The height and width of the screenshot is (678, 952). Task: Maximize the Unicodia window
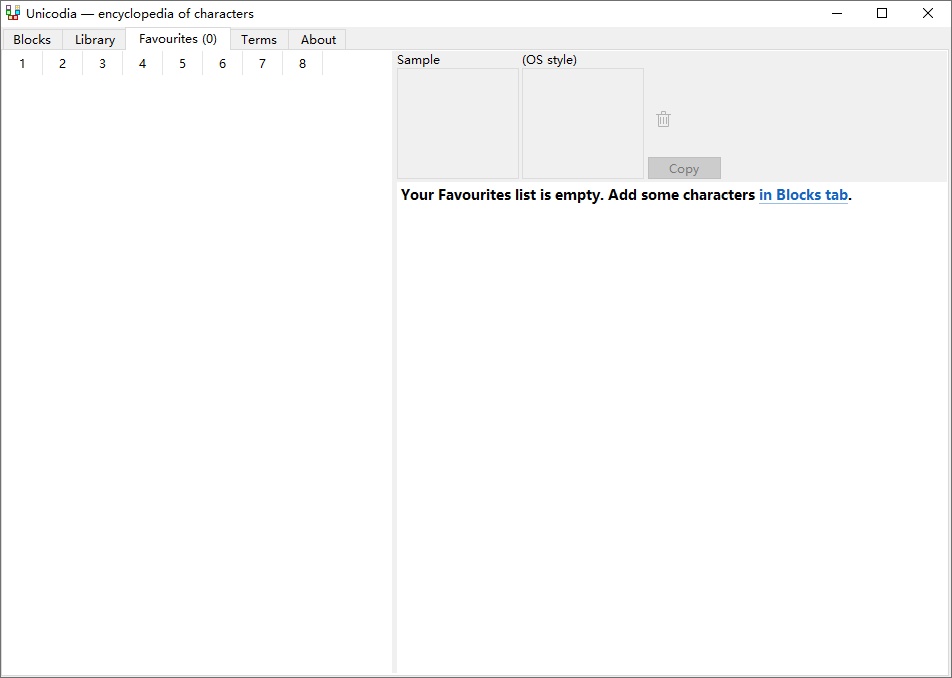point(881,13)
